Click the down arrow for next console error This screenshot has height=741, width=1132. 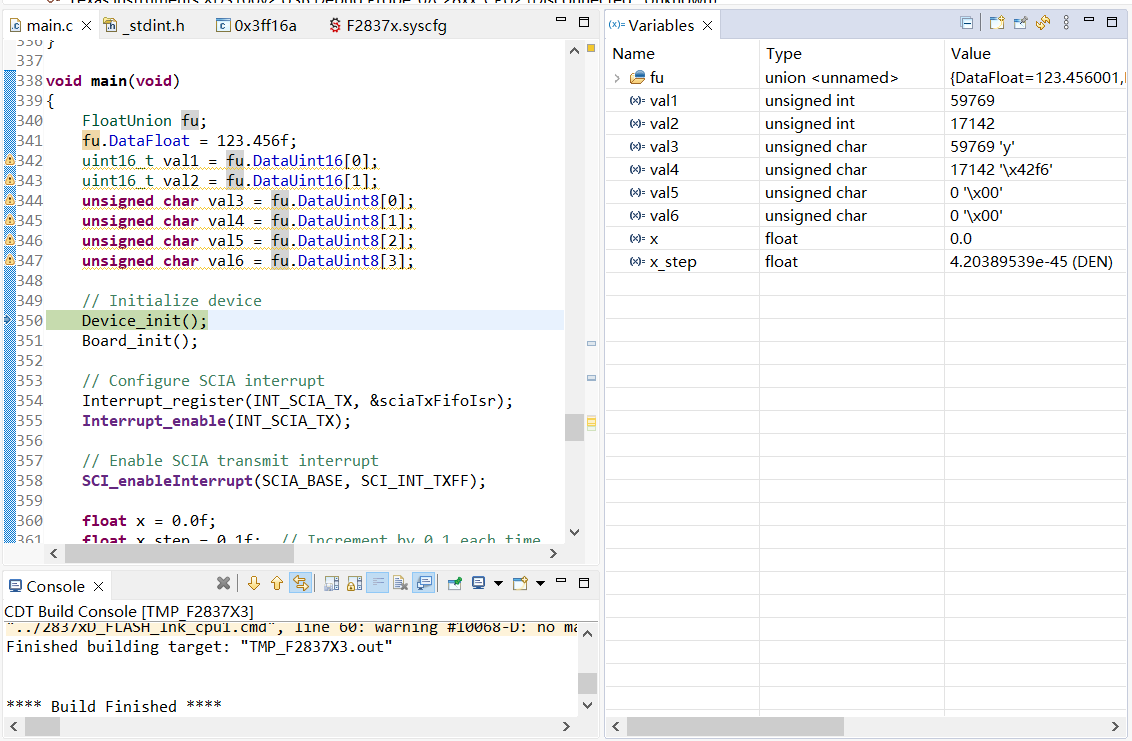click(254, 583)
